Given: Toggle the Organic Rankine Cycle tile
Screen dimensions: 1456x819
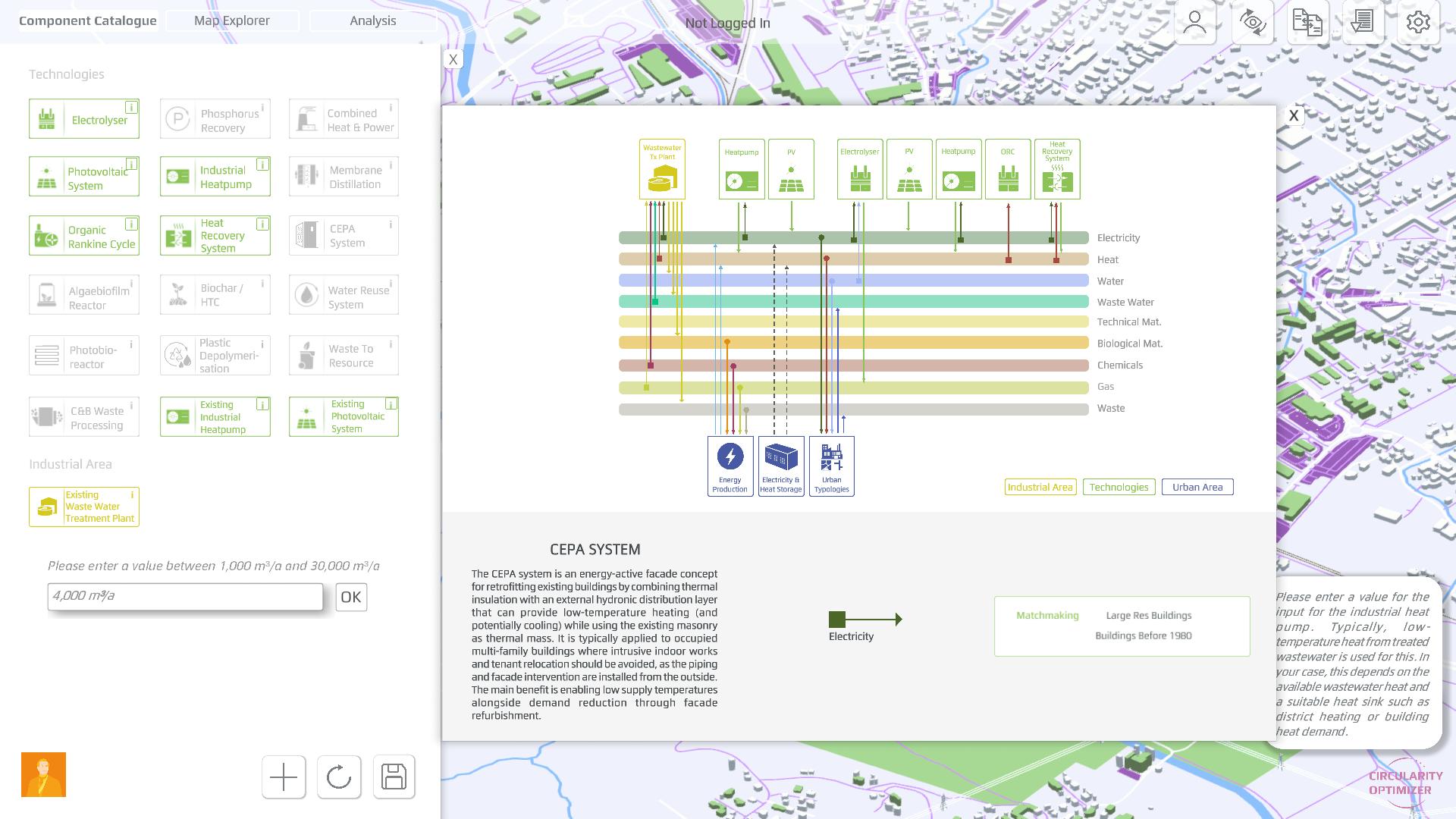Looking at the screenshot, I should pyautogui.click(x=83, y=237).
